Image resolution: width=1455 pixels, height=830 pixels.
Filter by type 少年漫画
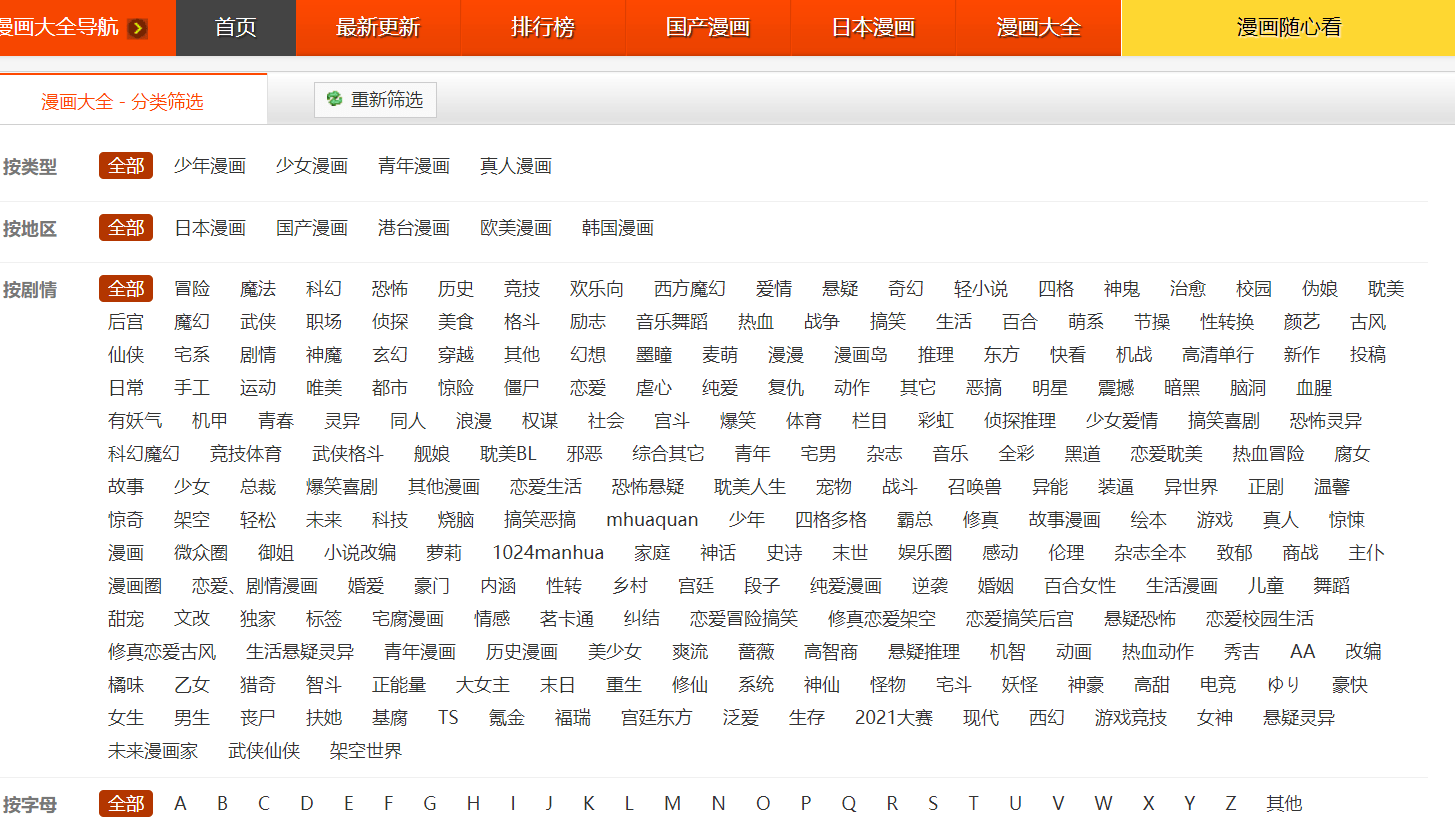point(209,166)
